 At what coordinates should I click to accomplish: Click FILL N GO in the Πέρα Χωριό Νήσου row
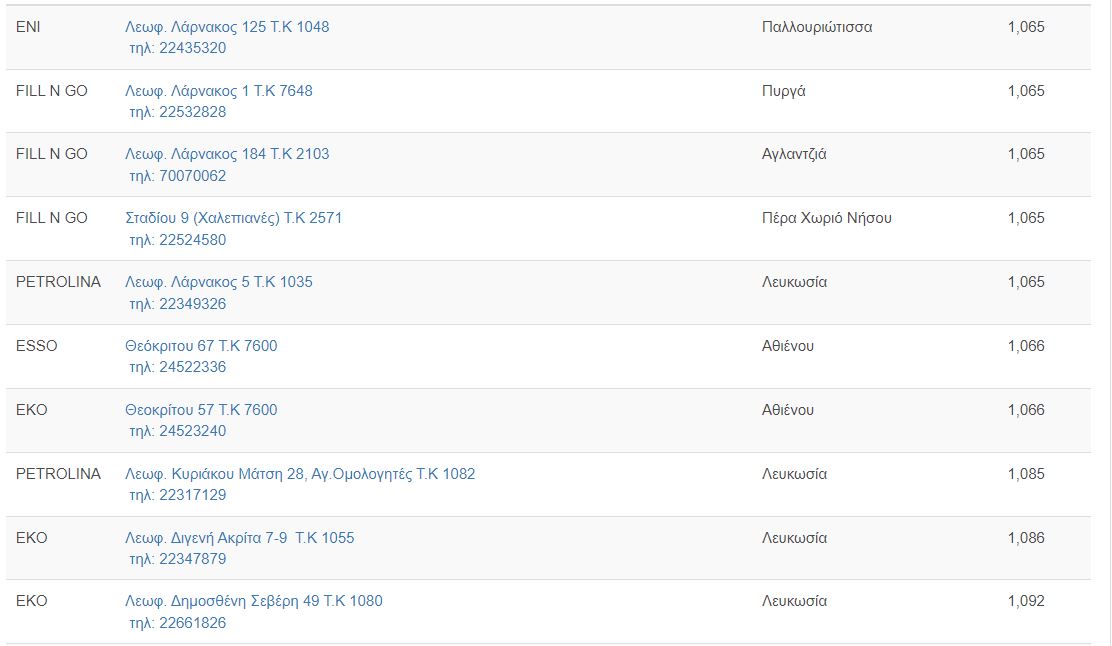[x=52, y=218]
